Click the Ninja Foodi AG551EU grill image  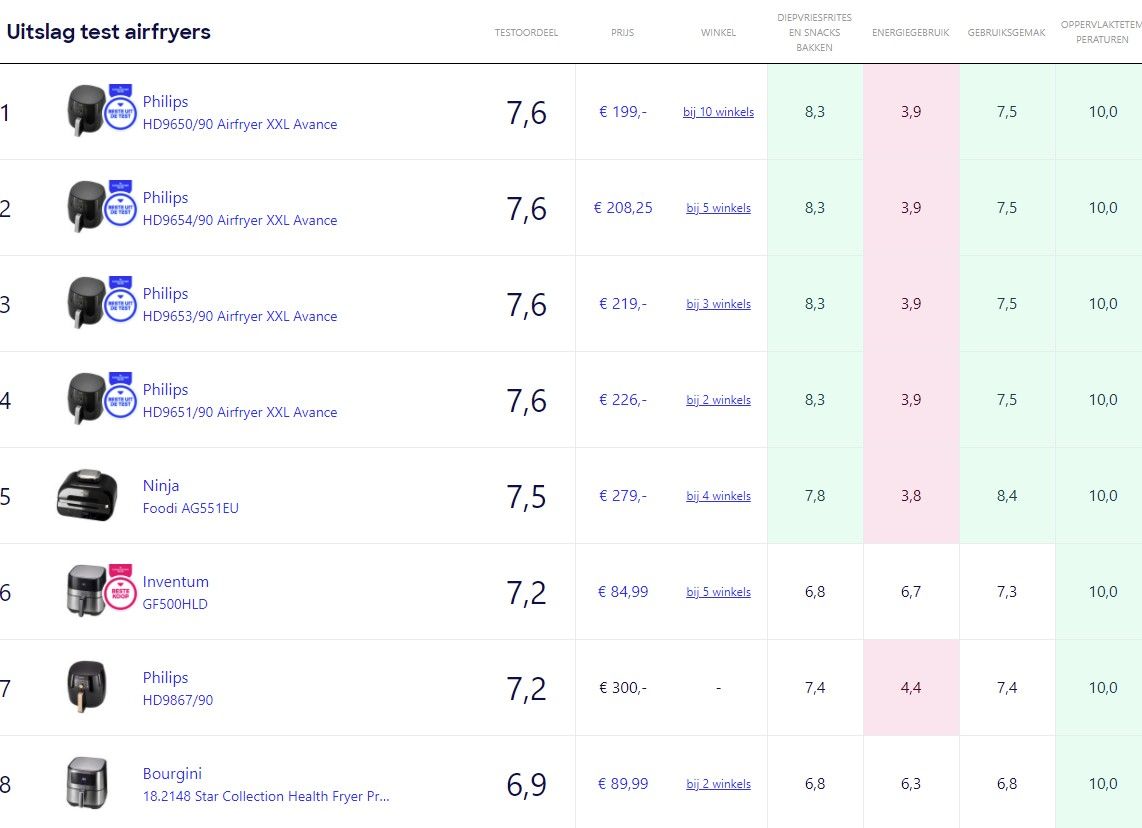tap(86, 495)
